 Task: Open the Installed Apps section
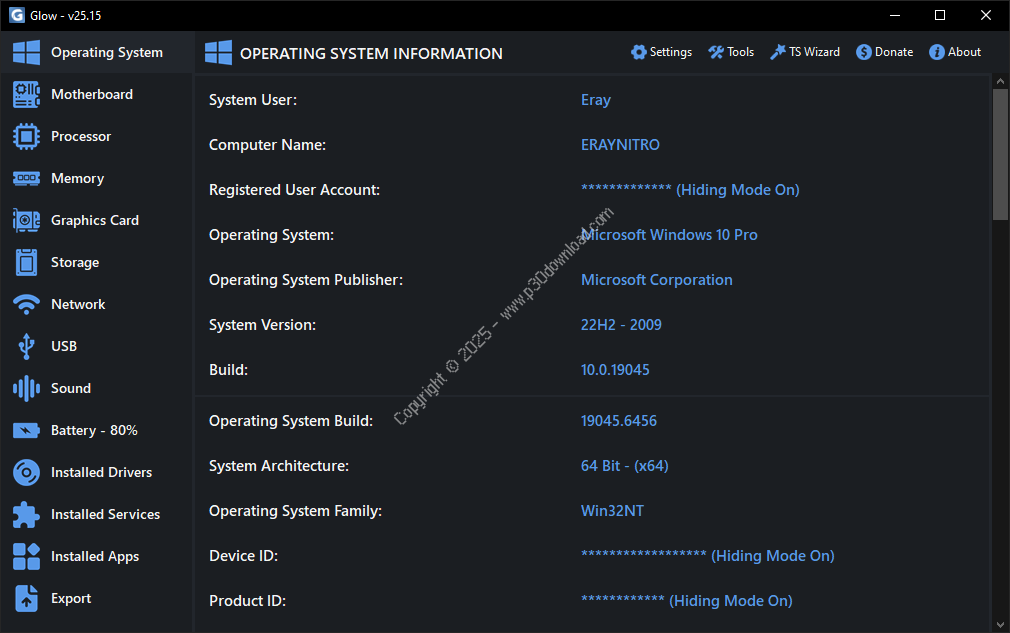click(95, 556)
